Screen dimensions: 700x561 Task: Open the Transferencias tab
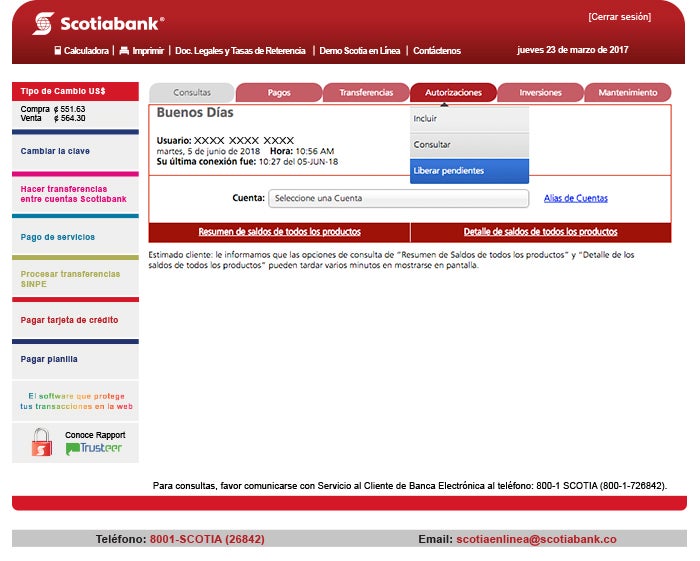pos(366,93)
